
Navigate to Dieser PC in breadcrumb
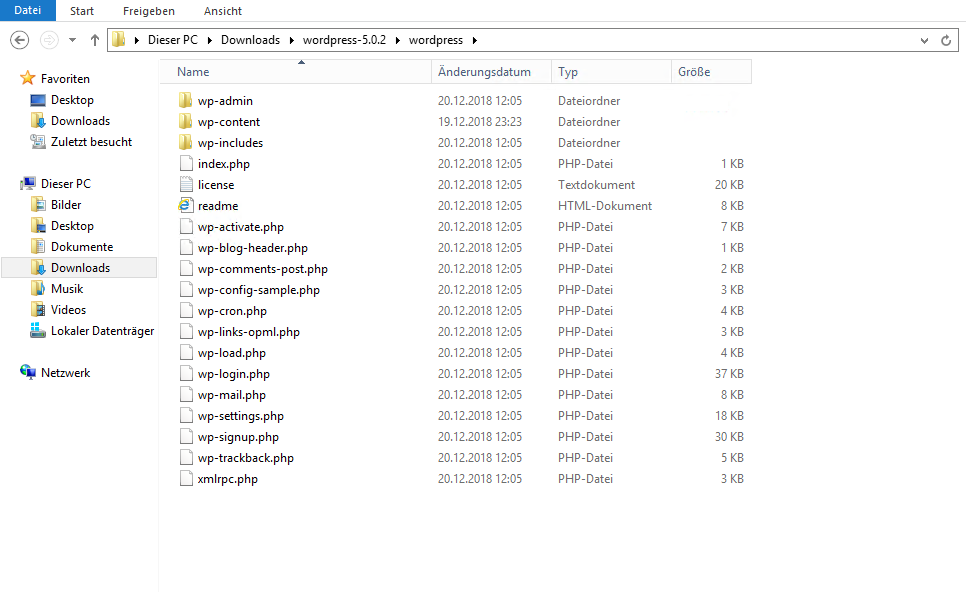172,40
